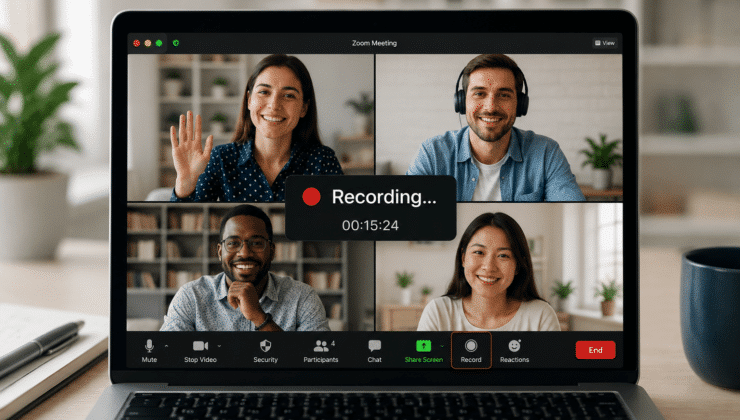Close the Zoom Meeting window
The image size is (740, 420).
point(136,43)
